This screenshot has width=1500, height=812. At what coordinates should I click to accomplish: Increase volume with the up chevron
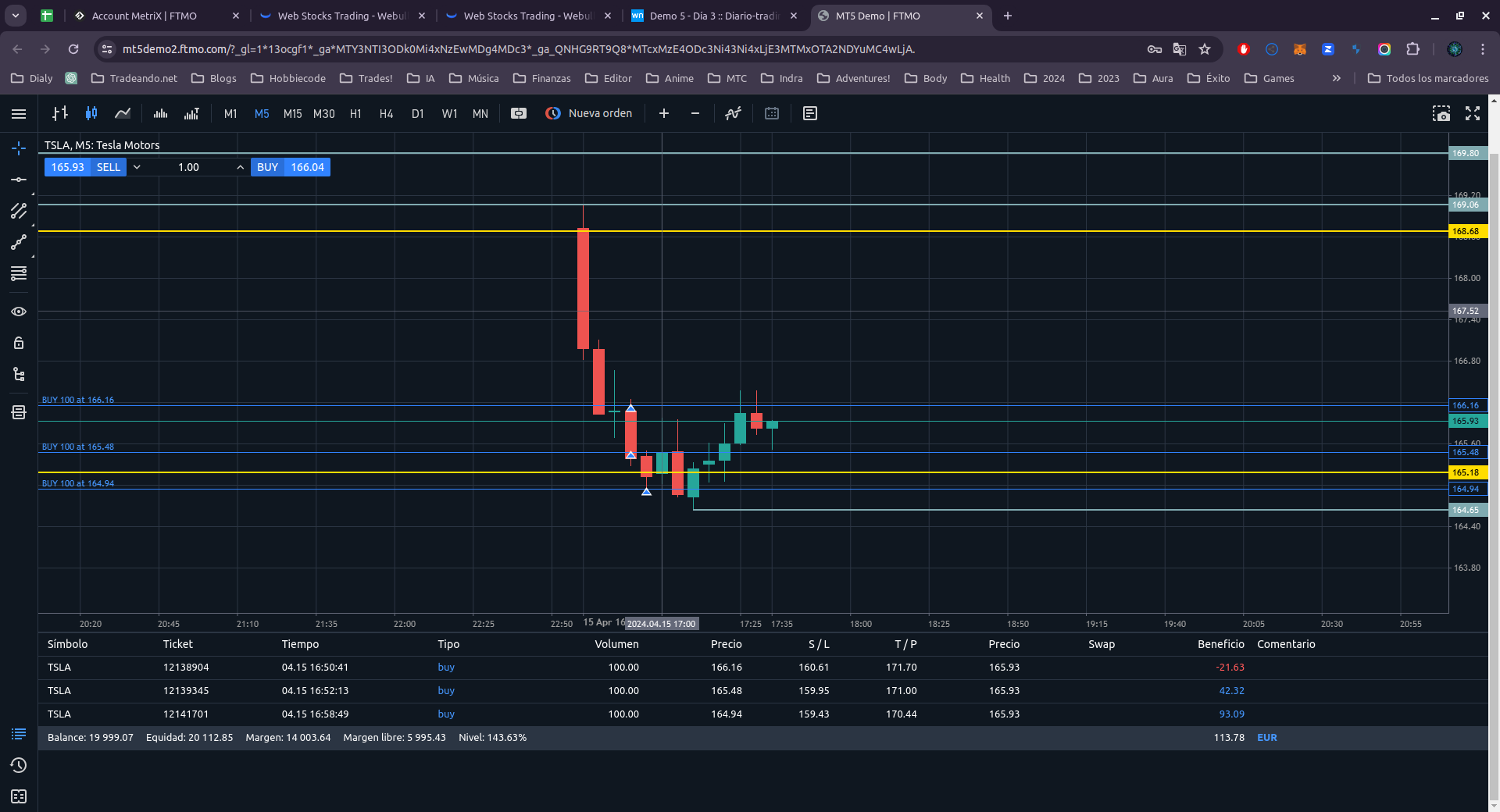(240, 167)
